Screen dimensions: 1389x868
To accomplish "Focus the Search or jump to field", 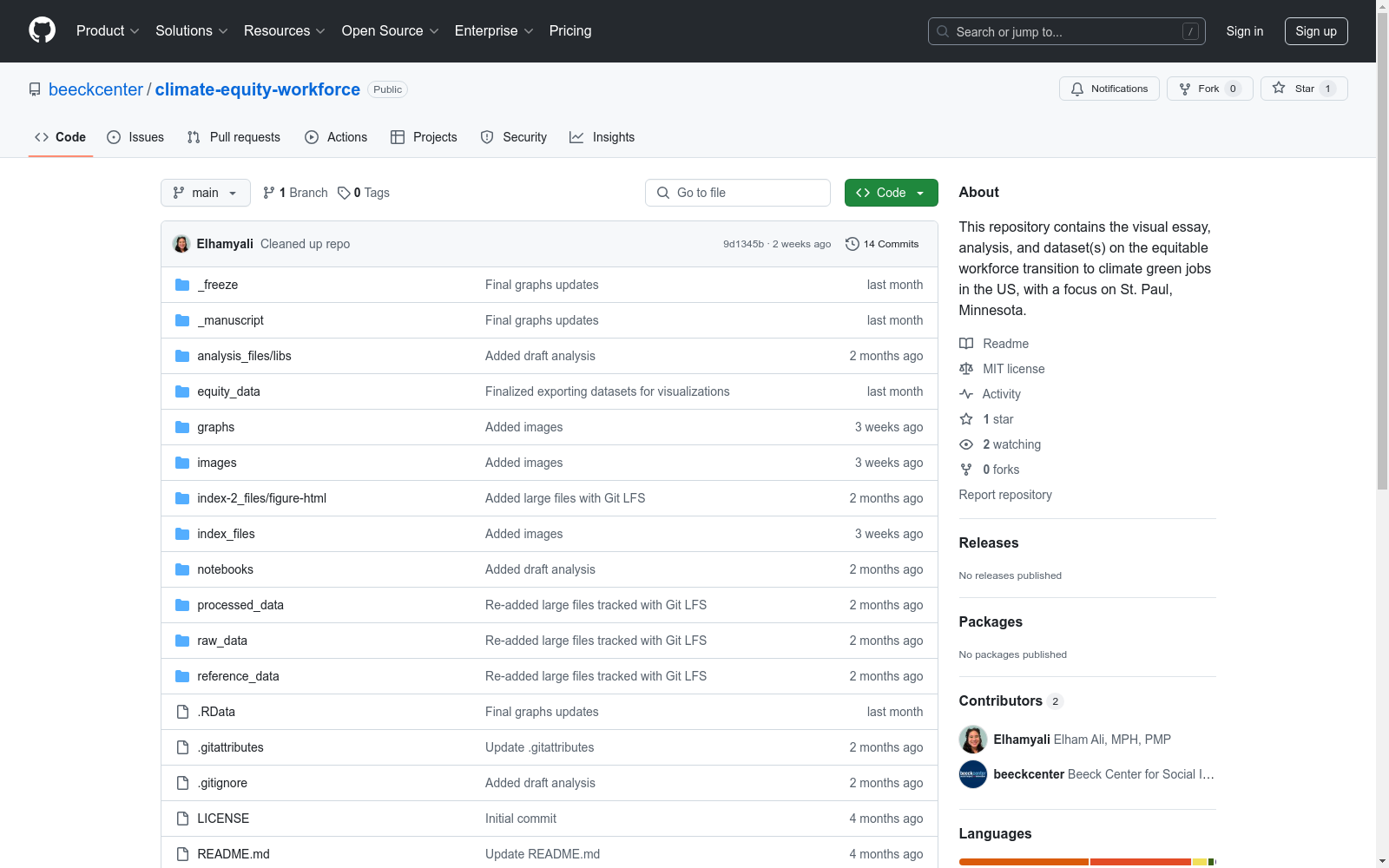I will 1066,31.
